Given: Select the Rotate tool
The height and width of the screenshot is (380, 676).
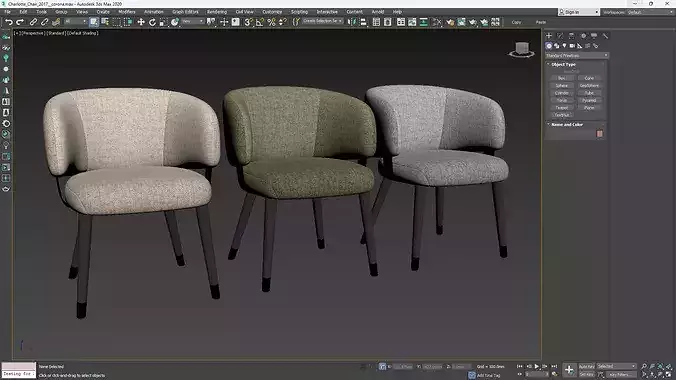Looking at the screenshot, I should click(x=152, y=22).
